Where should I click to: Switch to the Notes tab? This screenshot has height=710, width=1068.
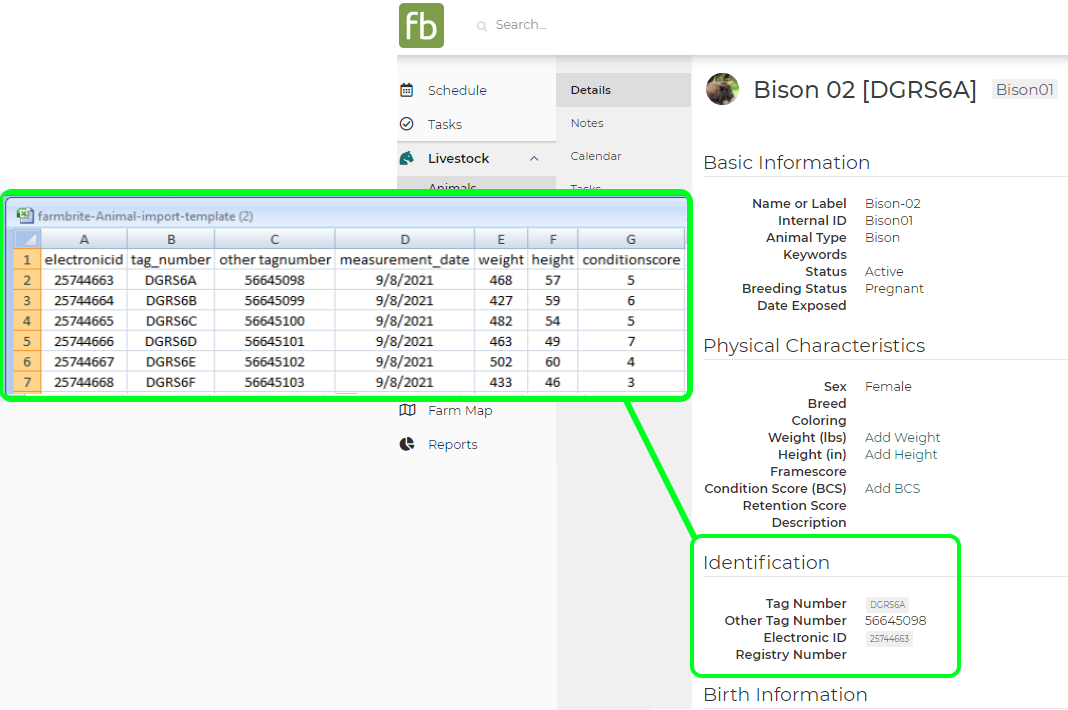[587, 123]
